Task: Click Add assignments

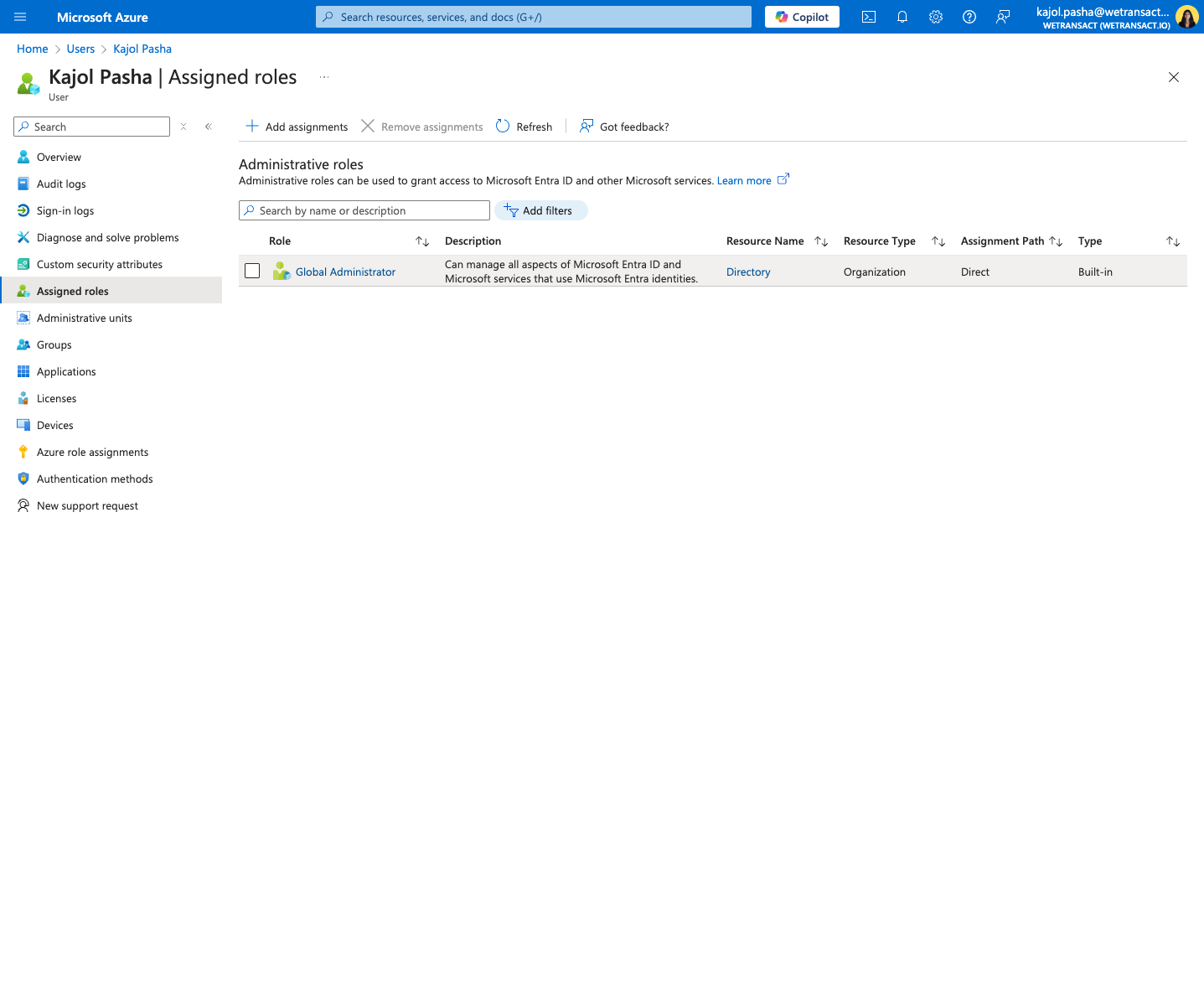Action: [x=297, y=127]
